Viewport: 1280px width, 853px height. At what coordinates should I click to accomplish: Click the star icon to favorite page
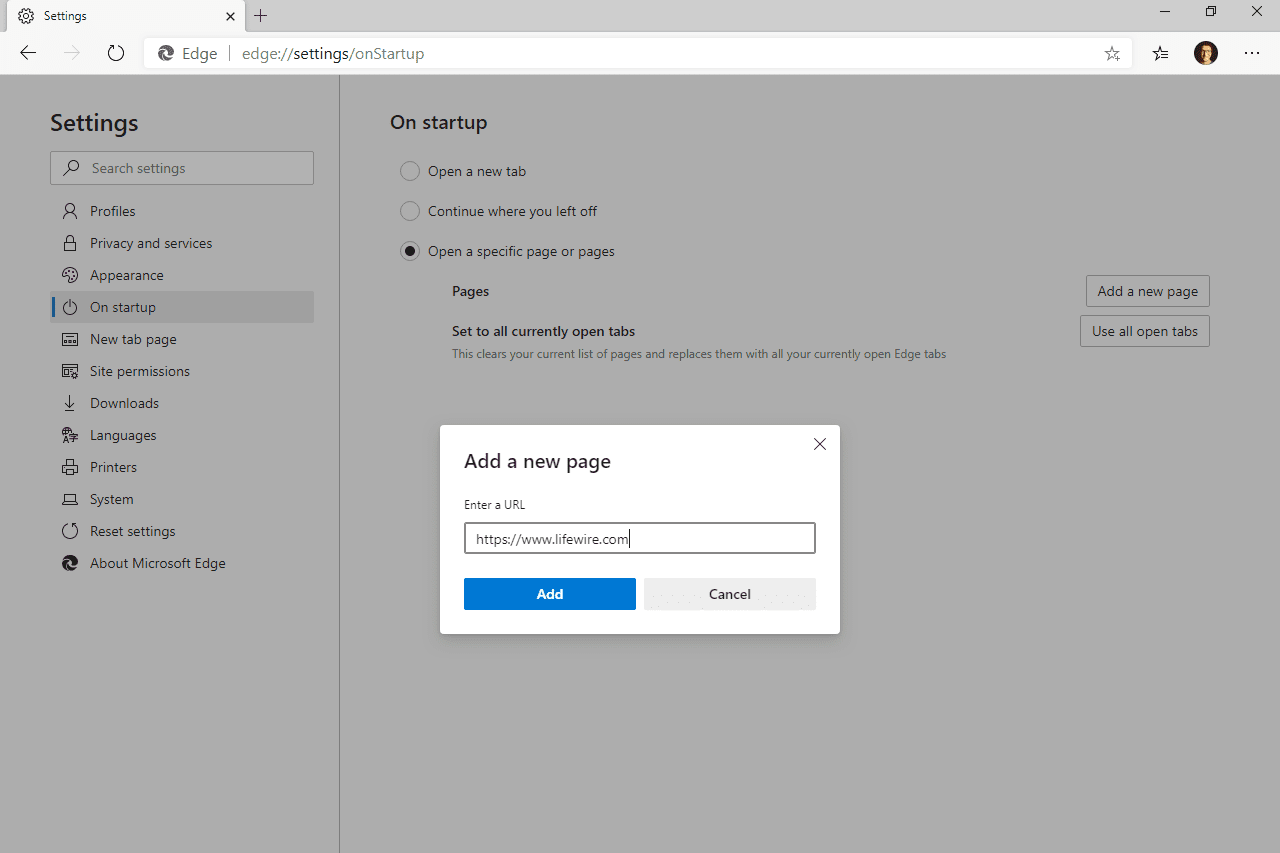click(1112, 54)
